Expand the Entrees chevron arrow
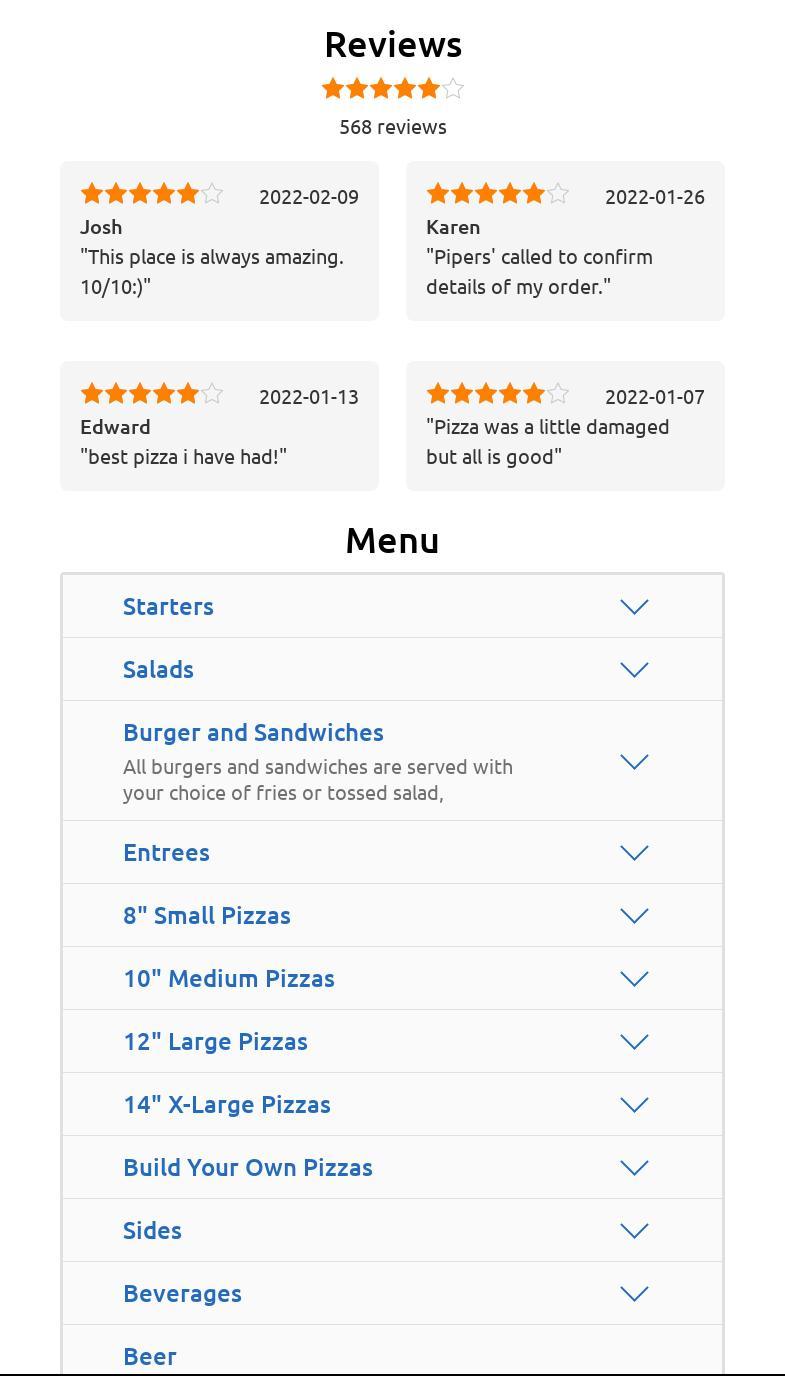Viewport: 785px width, 1376px height. click(x=634, y=853)
